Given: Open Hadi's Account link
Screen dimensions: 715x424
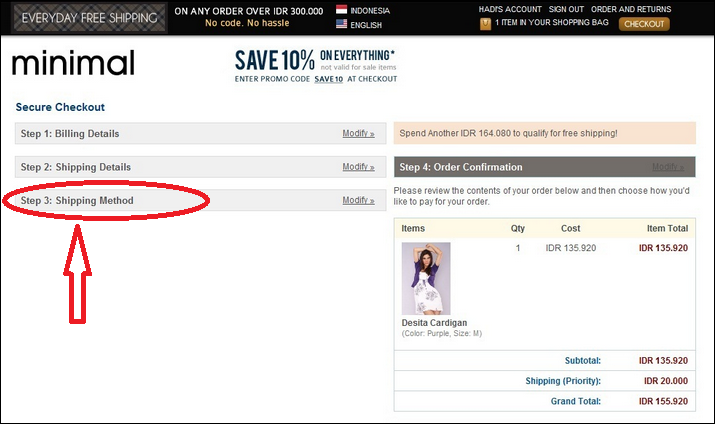Looking at the screenshot, I should tap(510, 9).
